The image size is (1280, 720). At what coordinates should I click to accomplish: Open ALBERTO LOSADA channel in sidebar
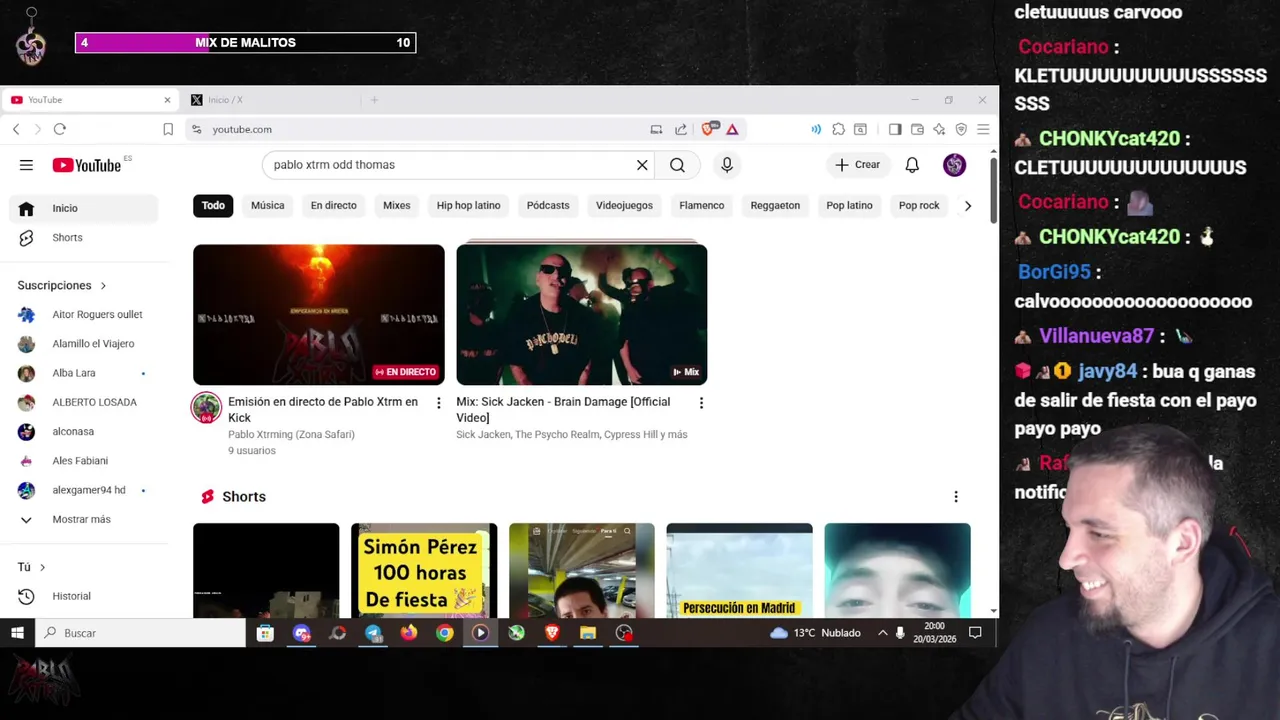pos(84,402)
